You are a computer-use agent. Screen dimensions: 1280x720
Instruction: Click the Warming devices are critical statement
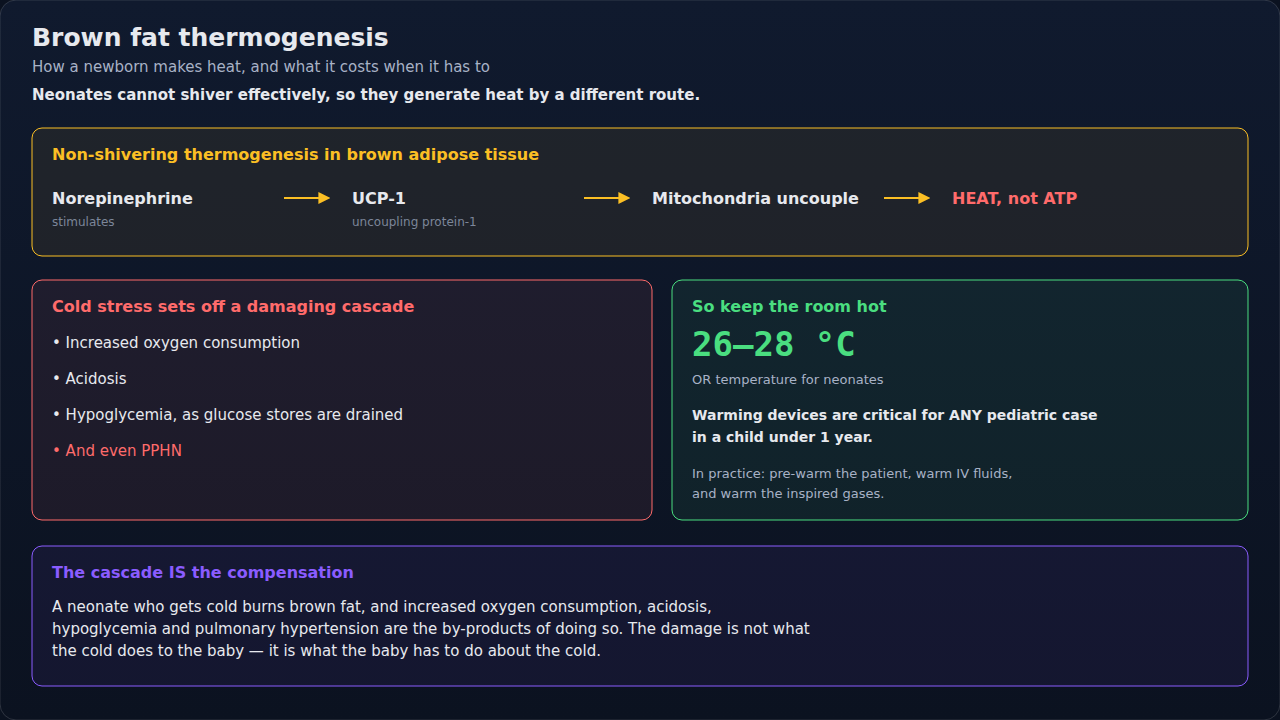(x=894, y=426)
